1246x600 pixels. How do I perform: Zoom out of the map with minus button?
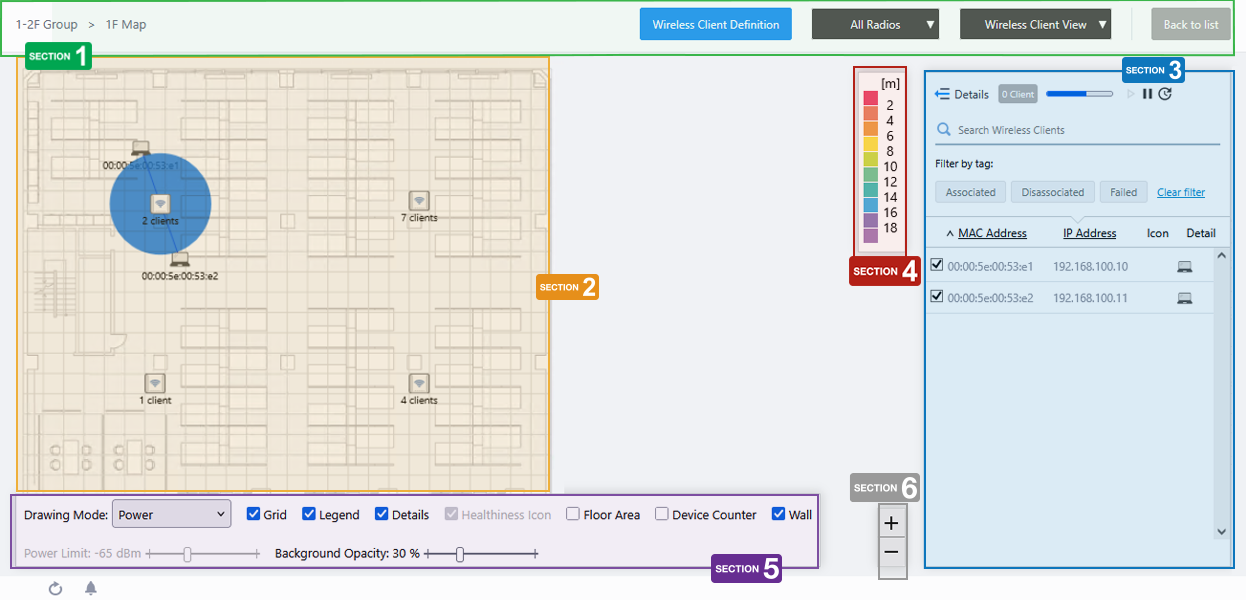pos(892,552)
